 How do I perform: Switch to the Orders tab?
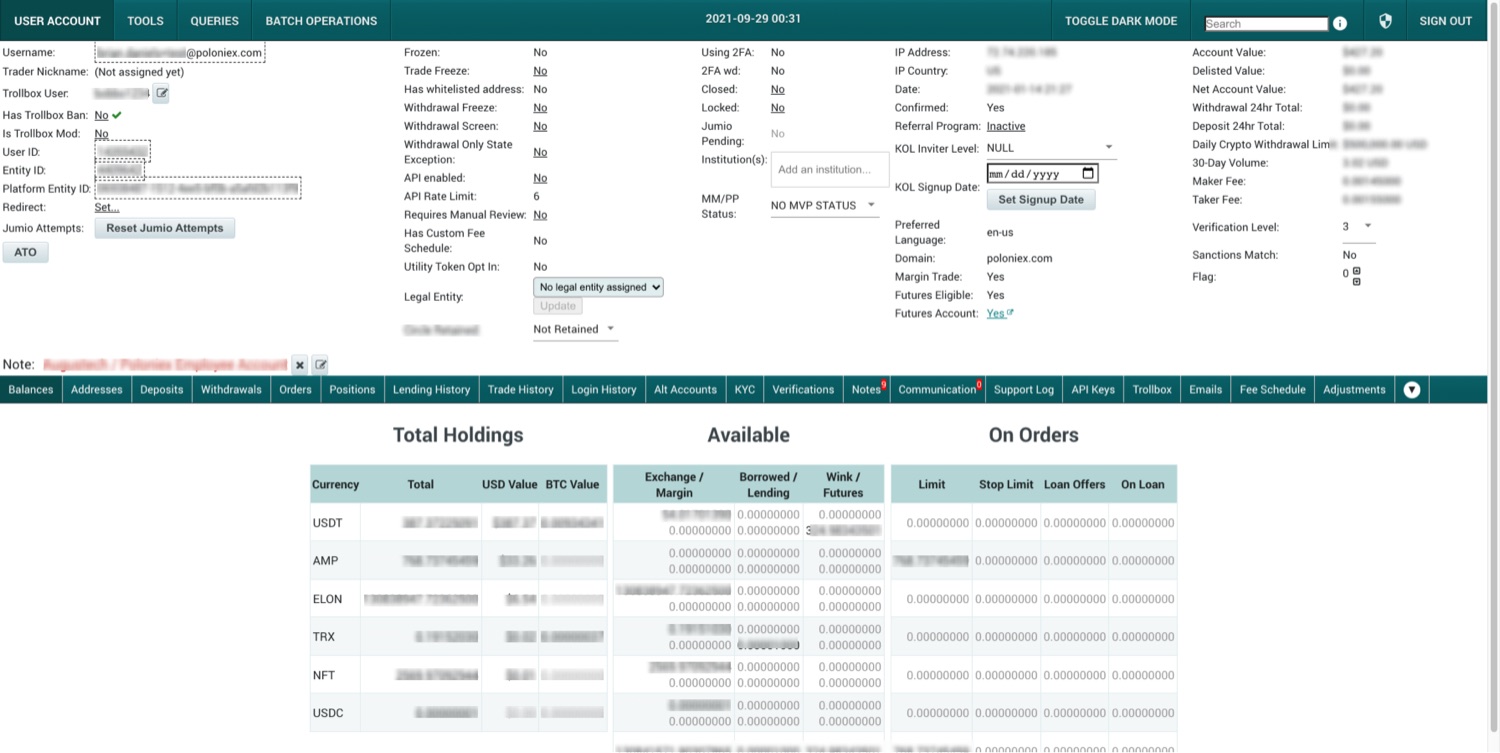pyautogui.click(x=295, y=390)
